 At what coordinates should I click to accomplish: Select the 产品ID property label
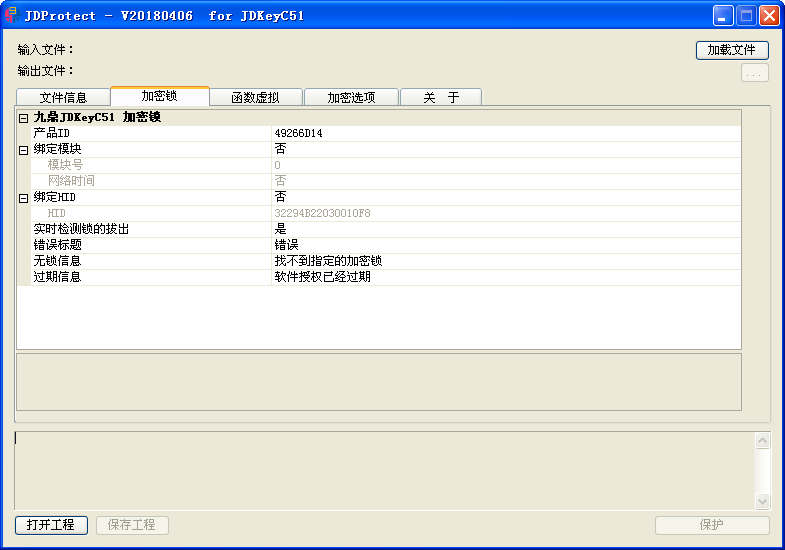pyautogui.click(x=52, y=133)
